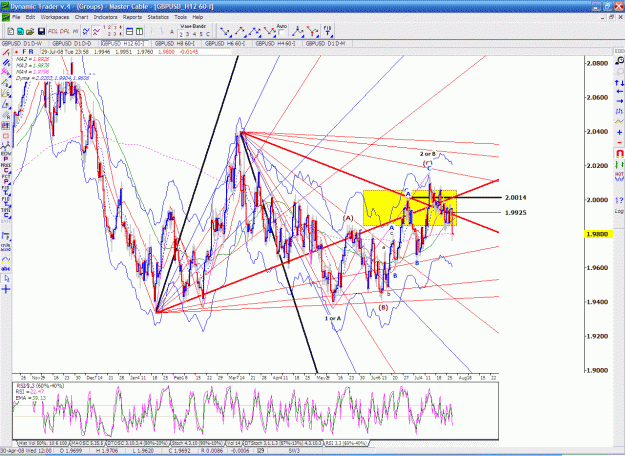Open the Reports menu
625x456 pixels.
[132, 17]
